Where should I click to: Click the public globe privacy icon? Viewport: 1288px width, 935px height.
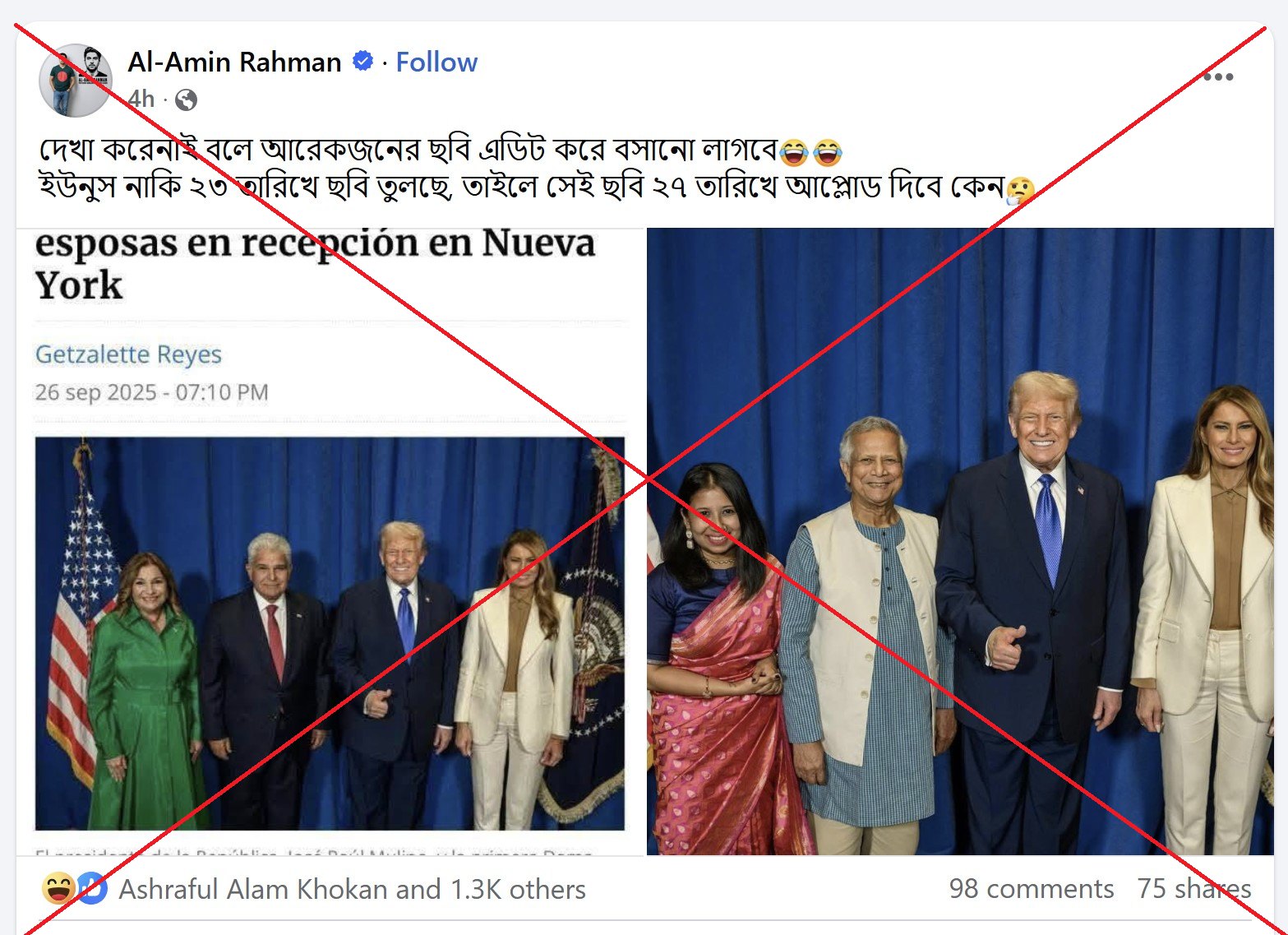(187, 100)
